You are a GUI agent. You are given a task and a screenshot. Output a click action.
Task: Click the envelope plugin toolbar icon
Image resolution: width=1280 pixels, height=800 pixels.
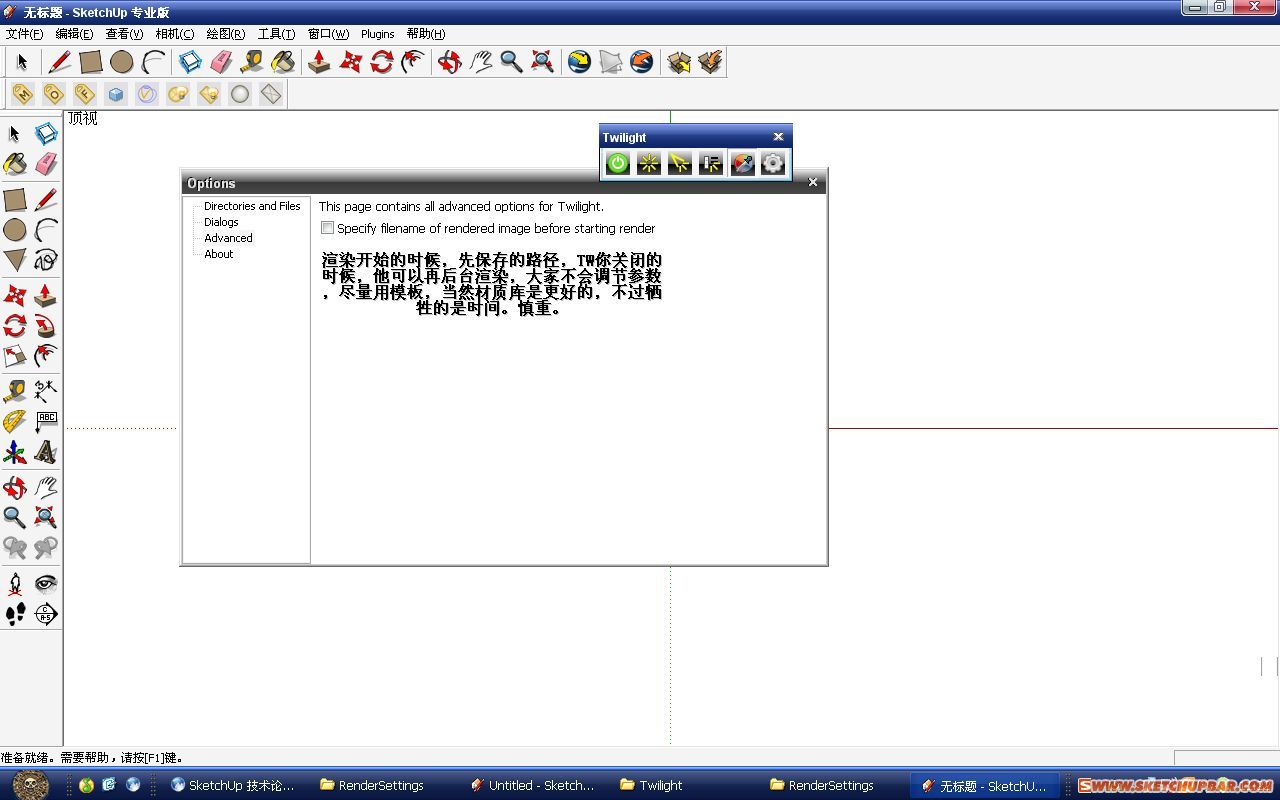point(271,94)
